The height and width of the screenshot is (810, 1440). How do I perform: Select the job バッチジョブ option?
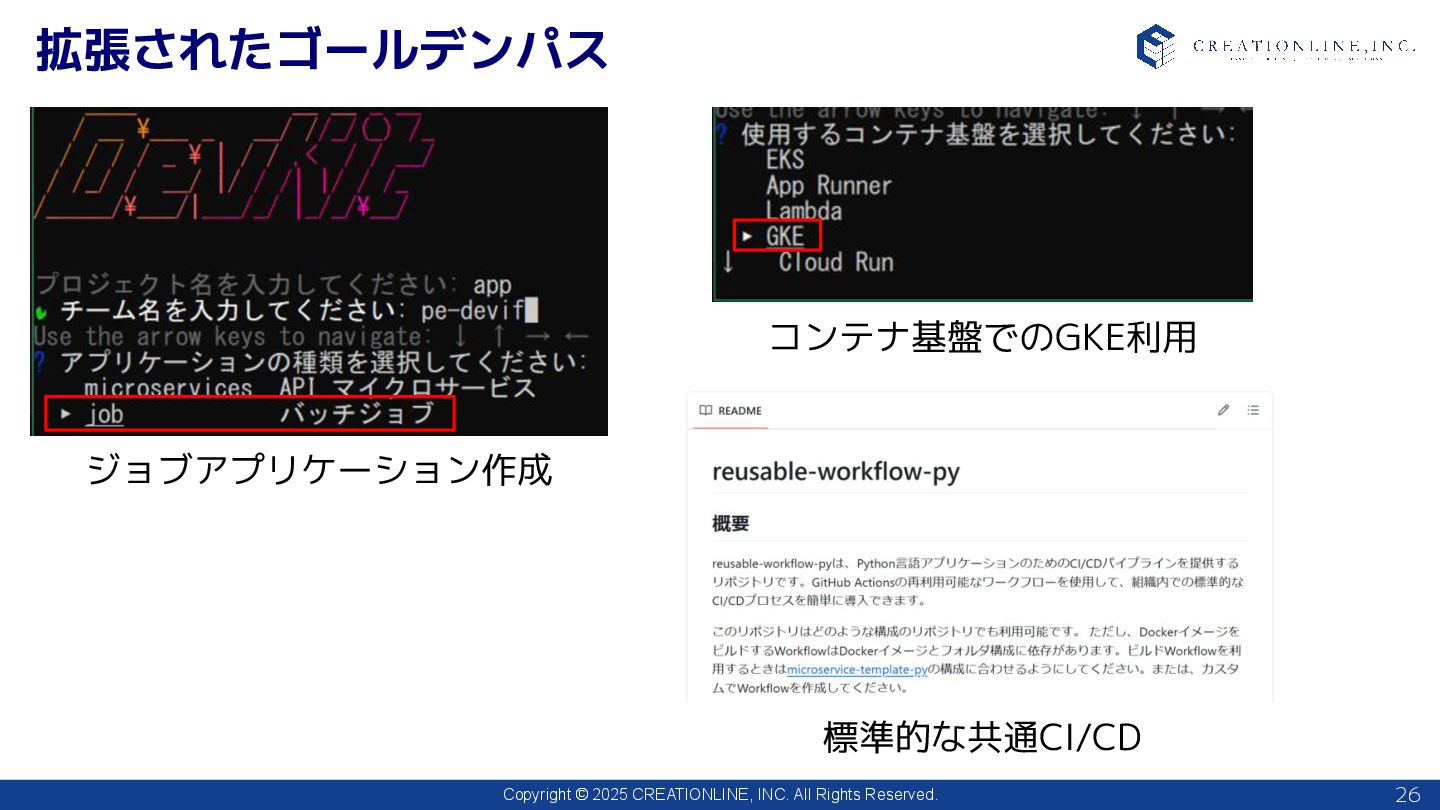click(x=250, y=413)
